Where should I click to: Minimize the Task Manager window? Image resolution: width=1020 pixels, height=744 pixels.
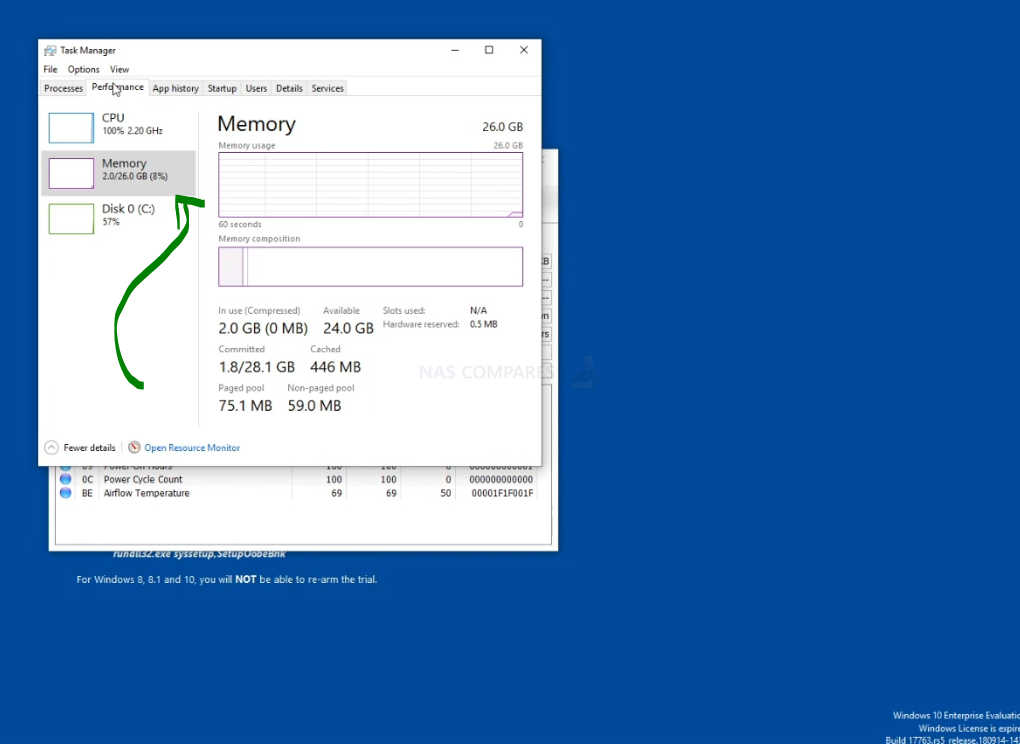[455, 50]
